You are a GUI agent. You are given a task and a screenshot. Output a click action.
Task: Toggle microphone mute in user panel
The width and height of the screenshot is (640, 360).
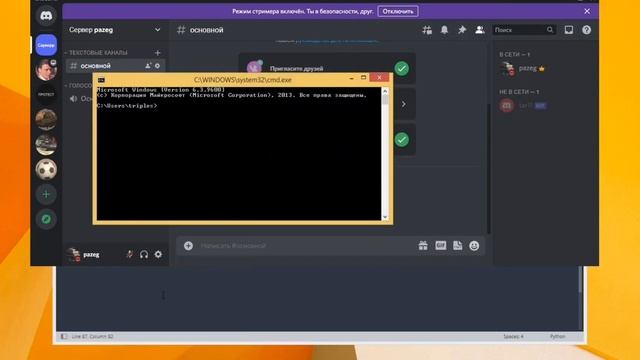[129, 254]
